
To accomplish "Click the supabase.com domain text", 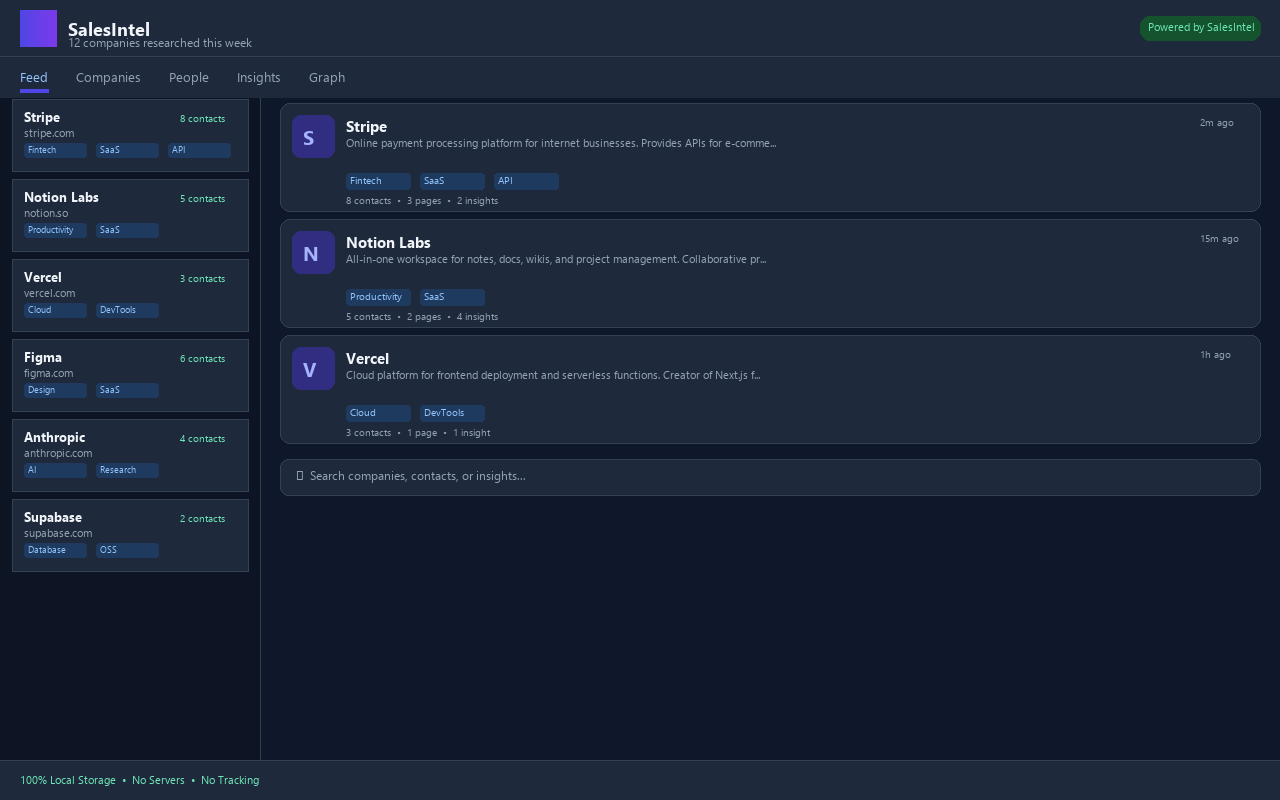I will 58,533.
